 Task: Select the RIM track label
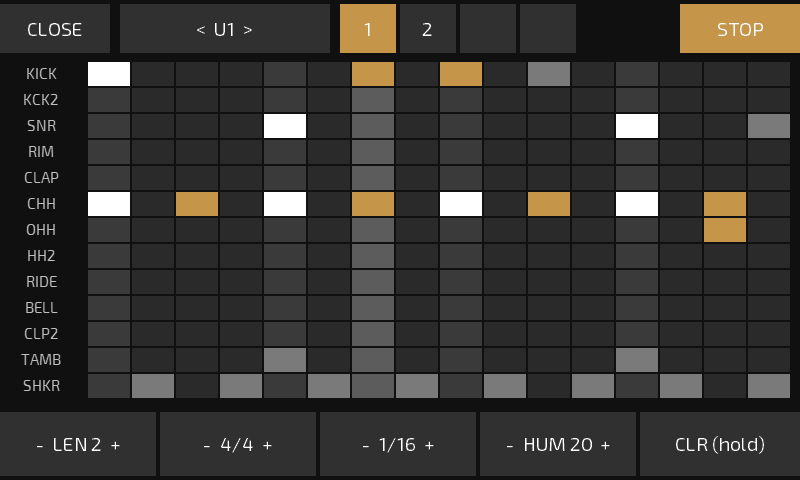[41, 152]
